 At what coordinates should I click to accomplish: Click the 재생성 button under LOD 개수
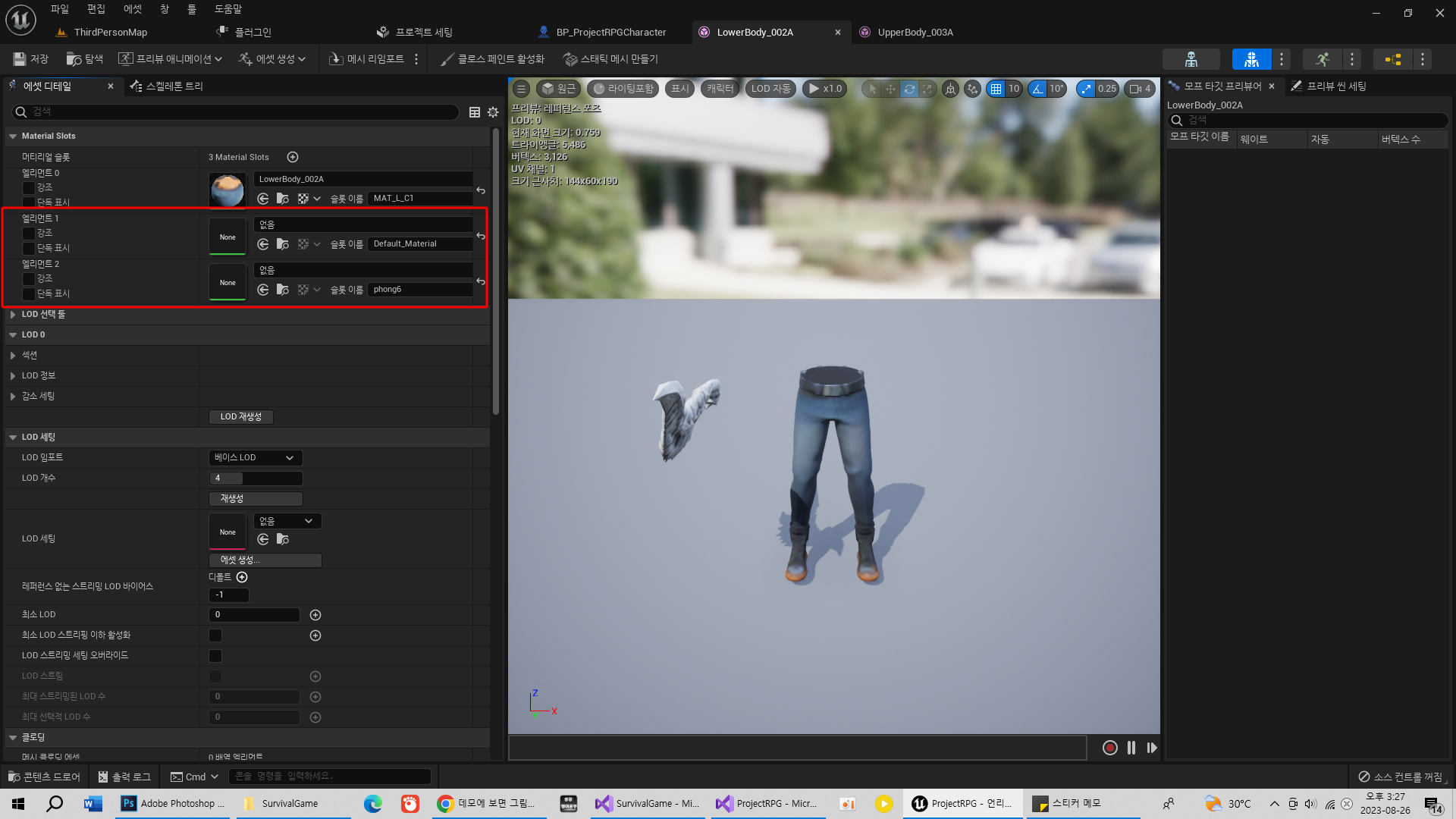[x=256, y=499]
